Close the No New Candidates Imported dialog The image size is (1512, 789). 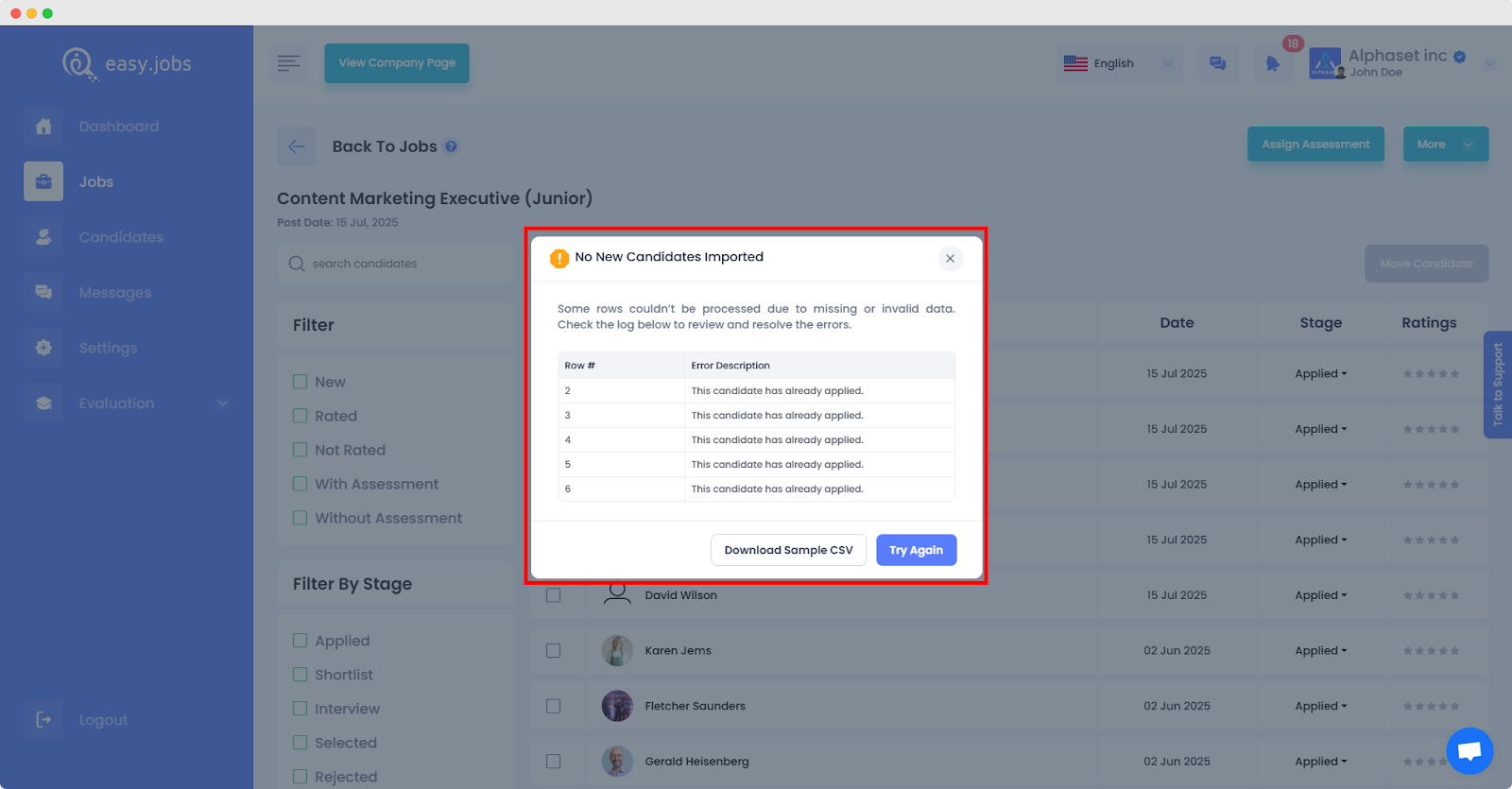click(950, 259)
